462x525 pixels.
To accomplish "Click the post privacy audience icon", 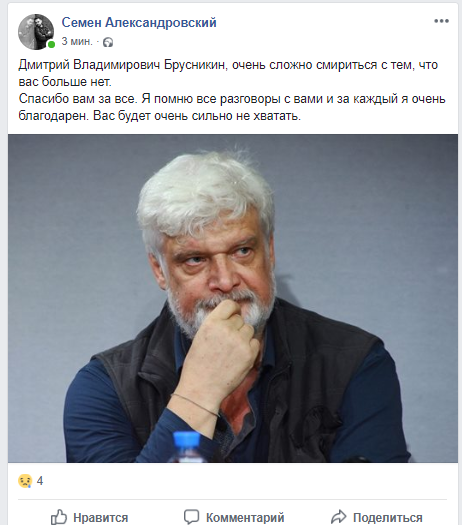I will pyautogui.click(x=108, y=43).
